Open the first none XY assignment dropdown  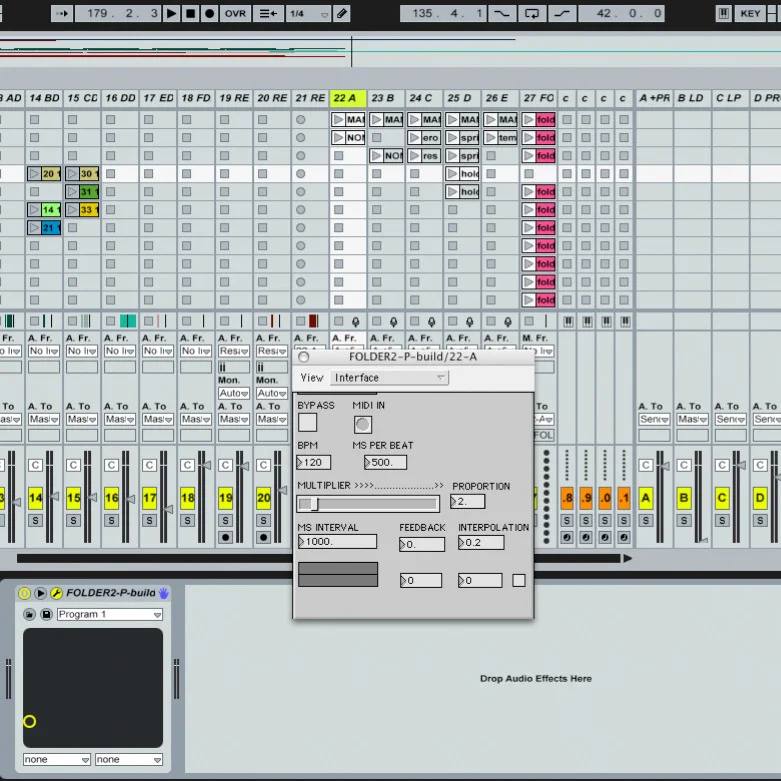[56, 760]
